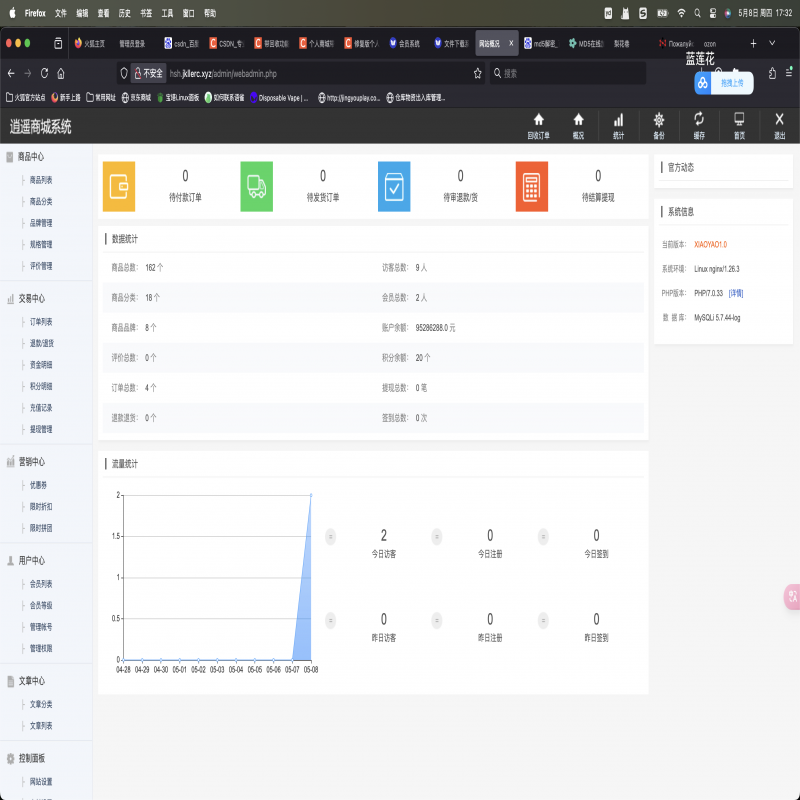
Task: Click the Firefox 搜索 search field
Action: 570,73
